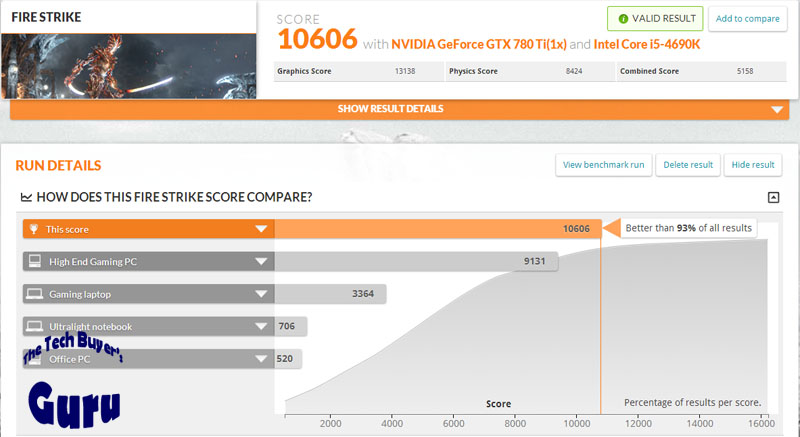Click the Score axis title on the chart
Screen dimensions: 800x437
pyautogui.click(x=498, y=404)
